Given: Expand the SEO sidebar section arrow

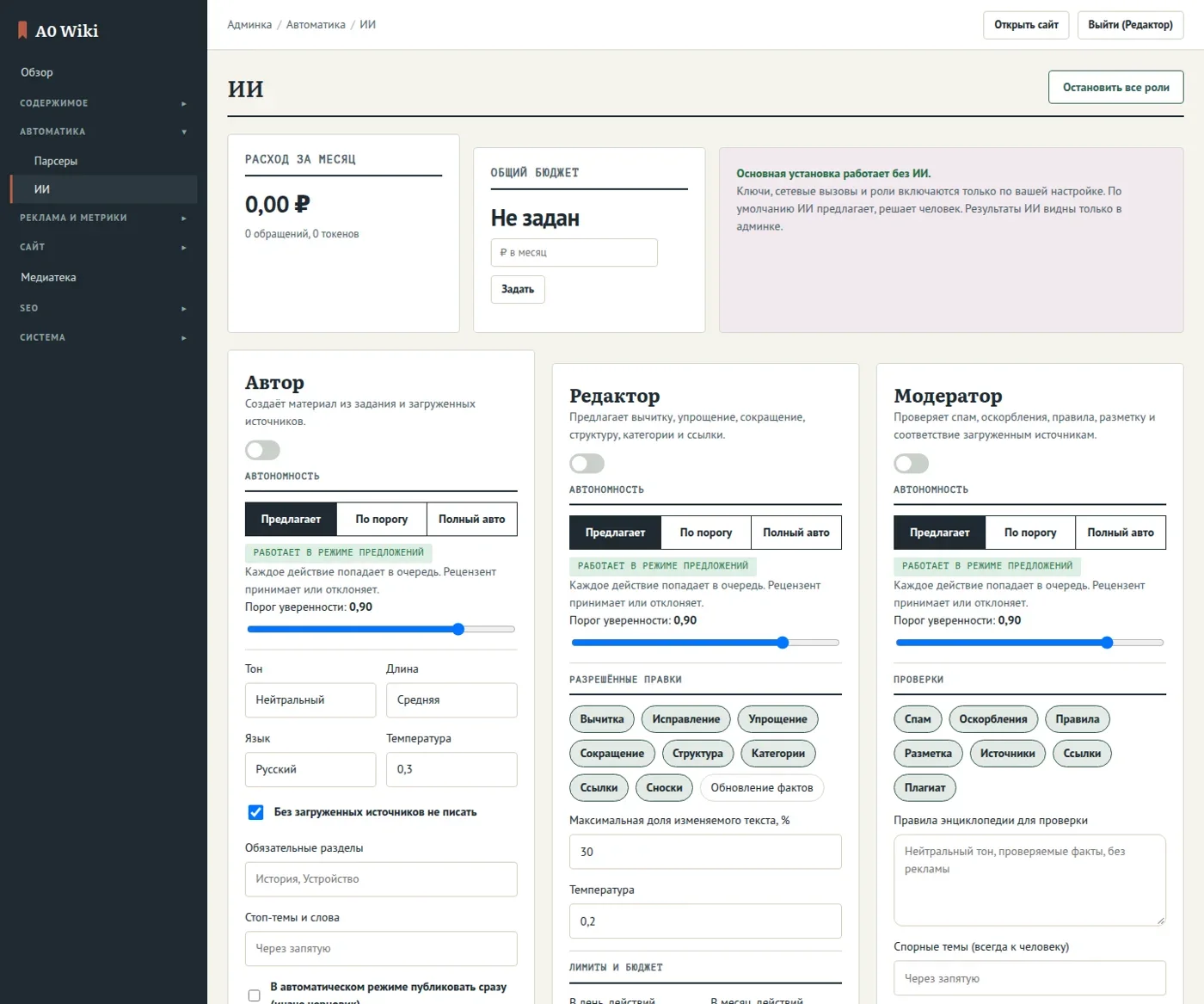Looking at the screenshot, I should [x=184, y=308].
